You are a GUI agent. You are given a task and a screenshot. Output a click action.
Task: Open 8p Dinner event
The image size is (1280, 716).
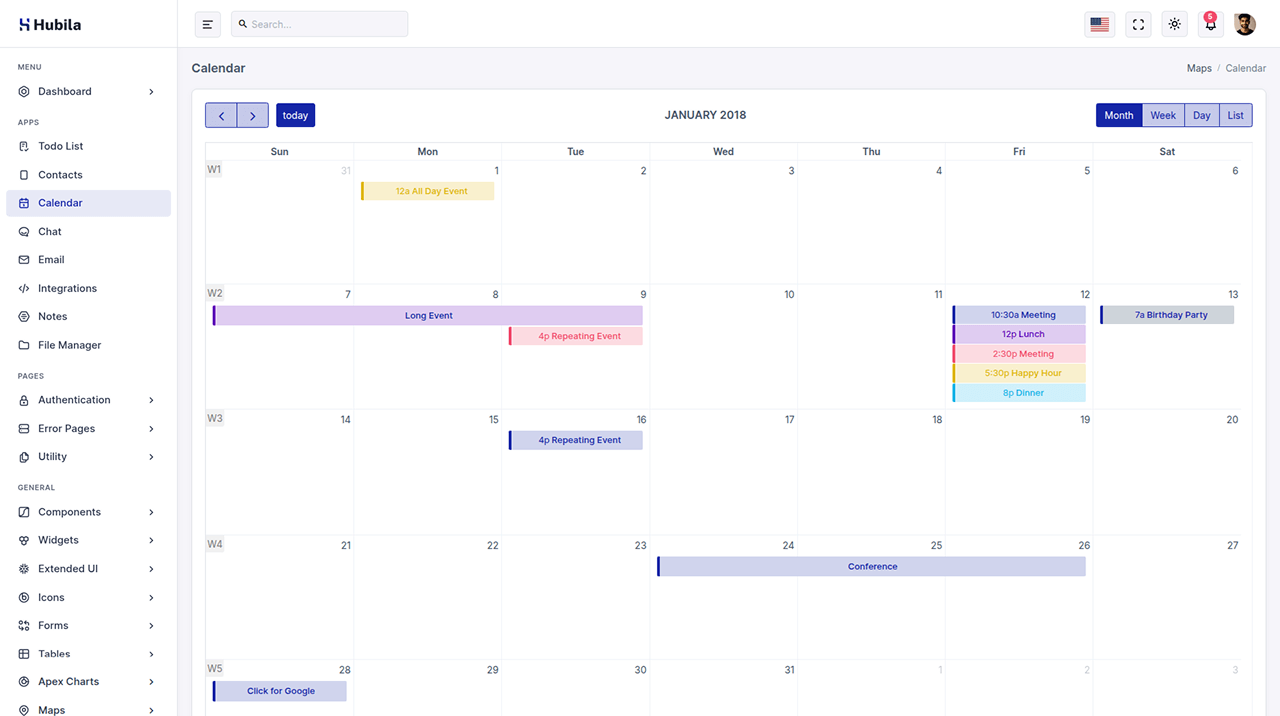click(1019, 393)
